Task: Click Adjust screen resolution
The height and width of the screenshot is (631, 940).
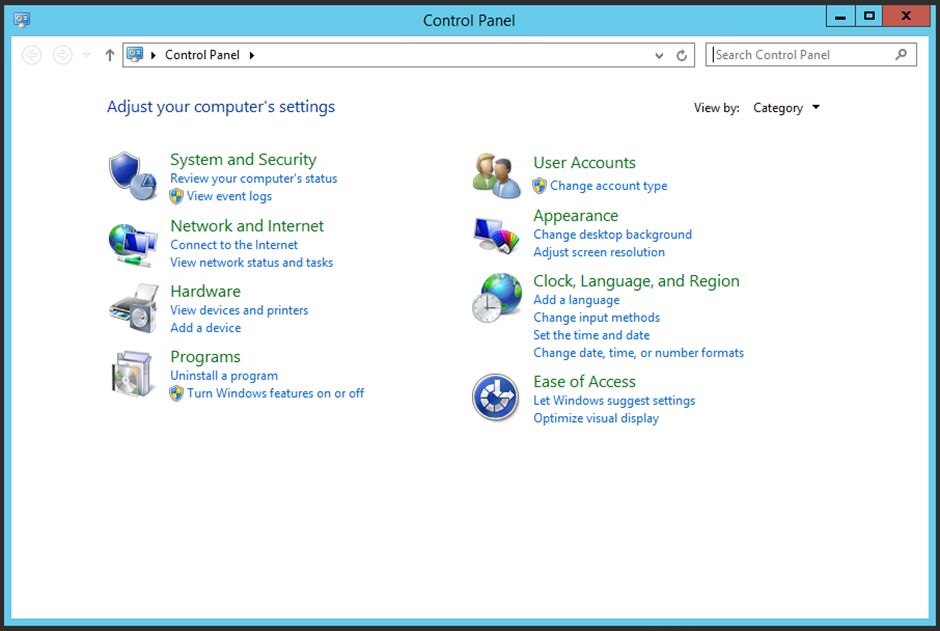Action: [x=599, y=252]
